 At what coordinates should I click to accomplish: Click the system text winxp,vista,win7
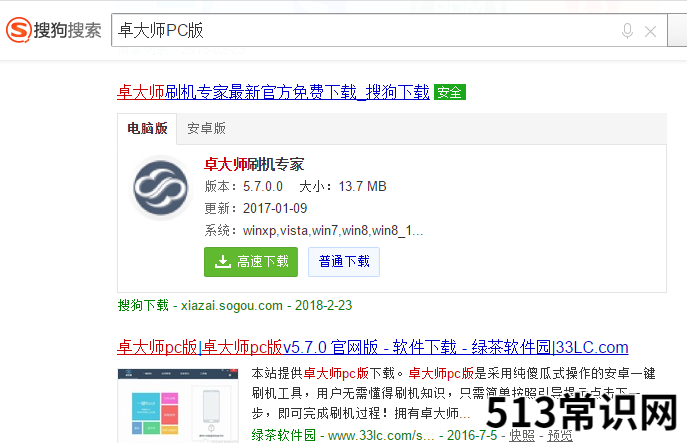coord(333,230)
